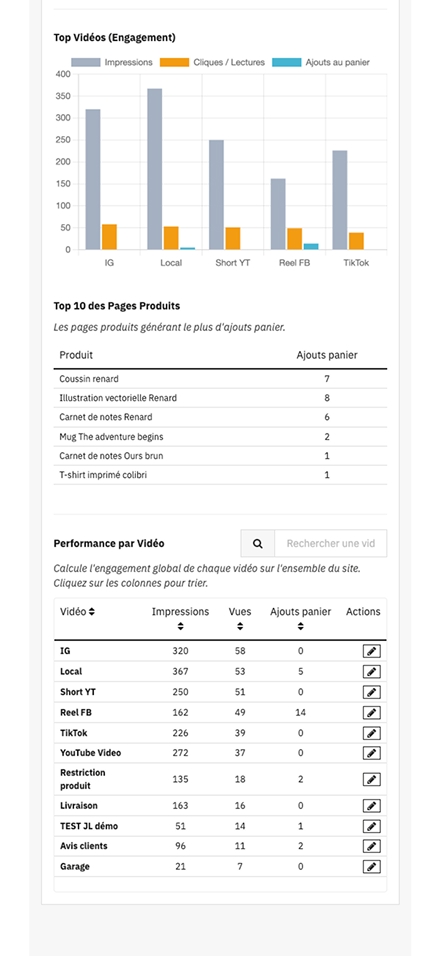Click the magnifier search icon
The width and height of the screenshot is (440, 956).
coord(258,543)
